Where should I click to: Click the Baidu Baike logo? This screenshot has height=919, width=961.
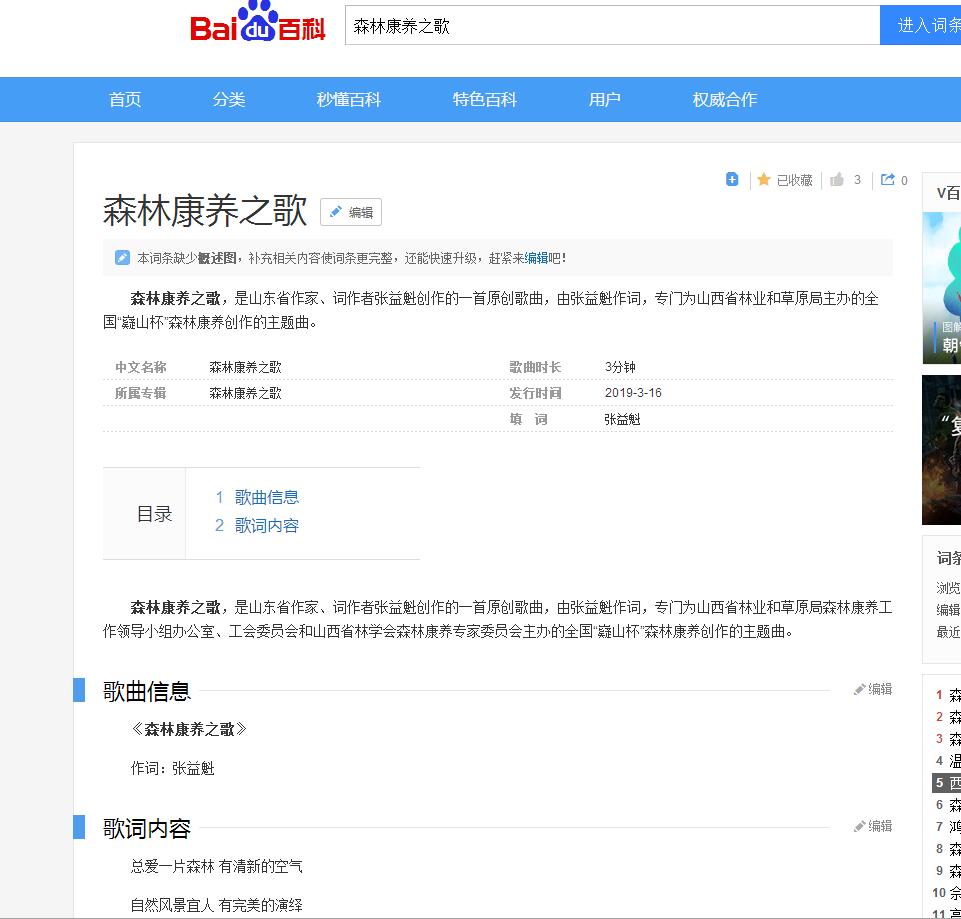click(258, 25)
